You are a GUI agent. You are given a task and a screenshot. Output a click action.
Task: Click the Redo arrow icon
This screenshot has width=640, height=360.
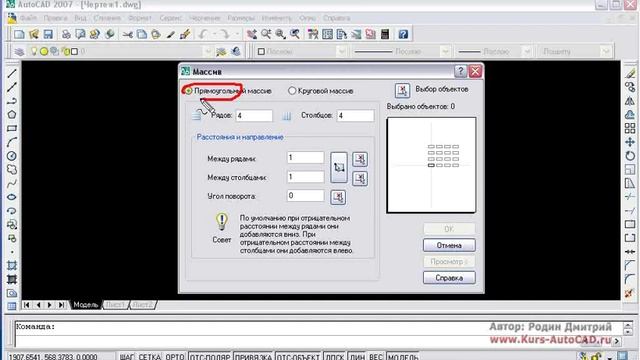tap(223, 34)
